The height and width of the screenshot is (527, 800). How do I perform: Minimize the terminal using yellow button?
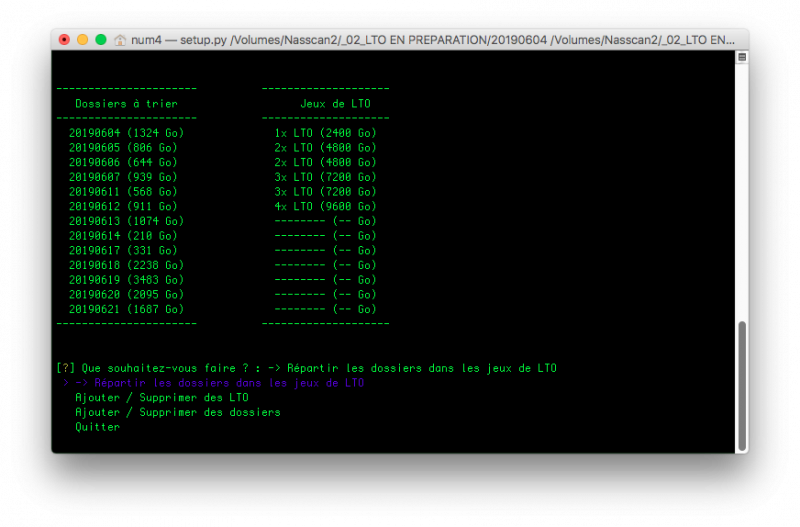[x=83, y=40]
